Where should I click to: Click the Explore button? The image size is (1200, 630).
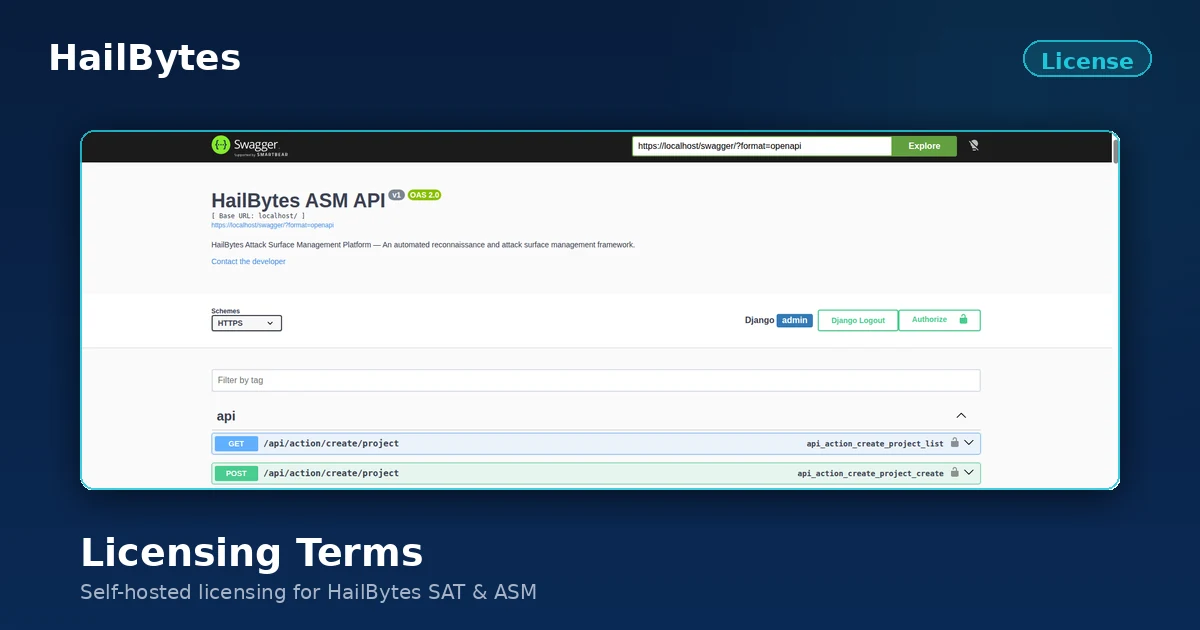[924, 146]
